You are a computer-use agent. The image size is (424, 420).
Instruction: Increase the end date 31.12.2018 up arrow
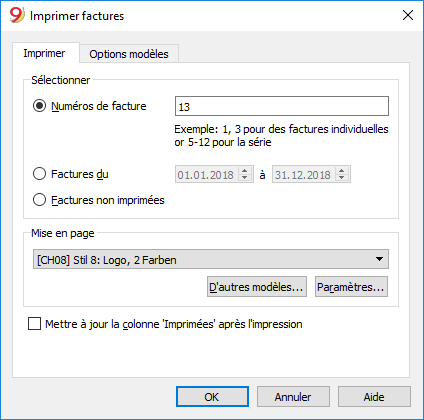(x=341, y=171)
